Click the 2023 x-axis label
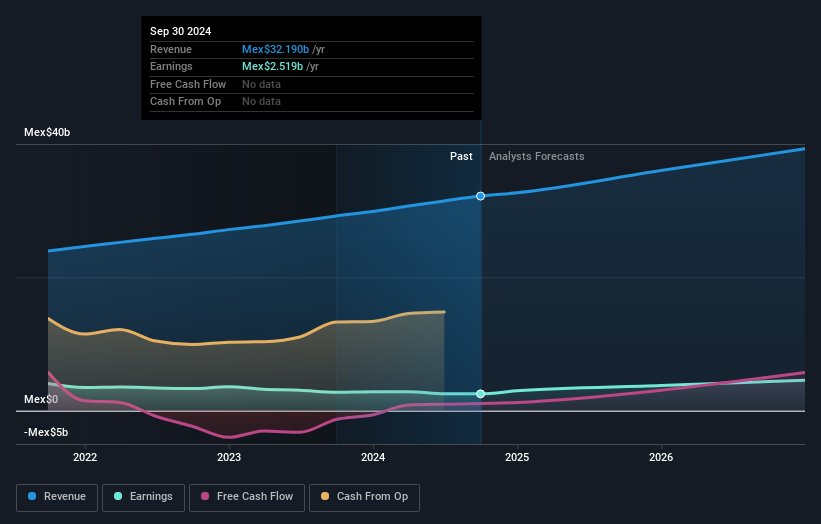 tap(229, 457)
